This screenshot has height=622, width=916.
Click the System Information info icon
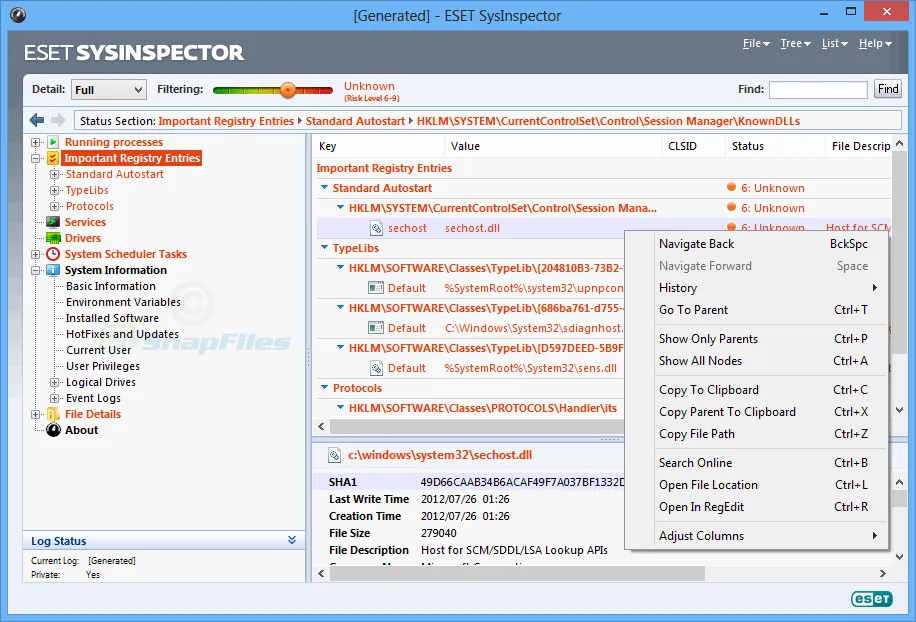click(53, 270)
